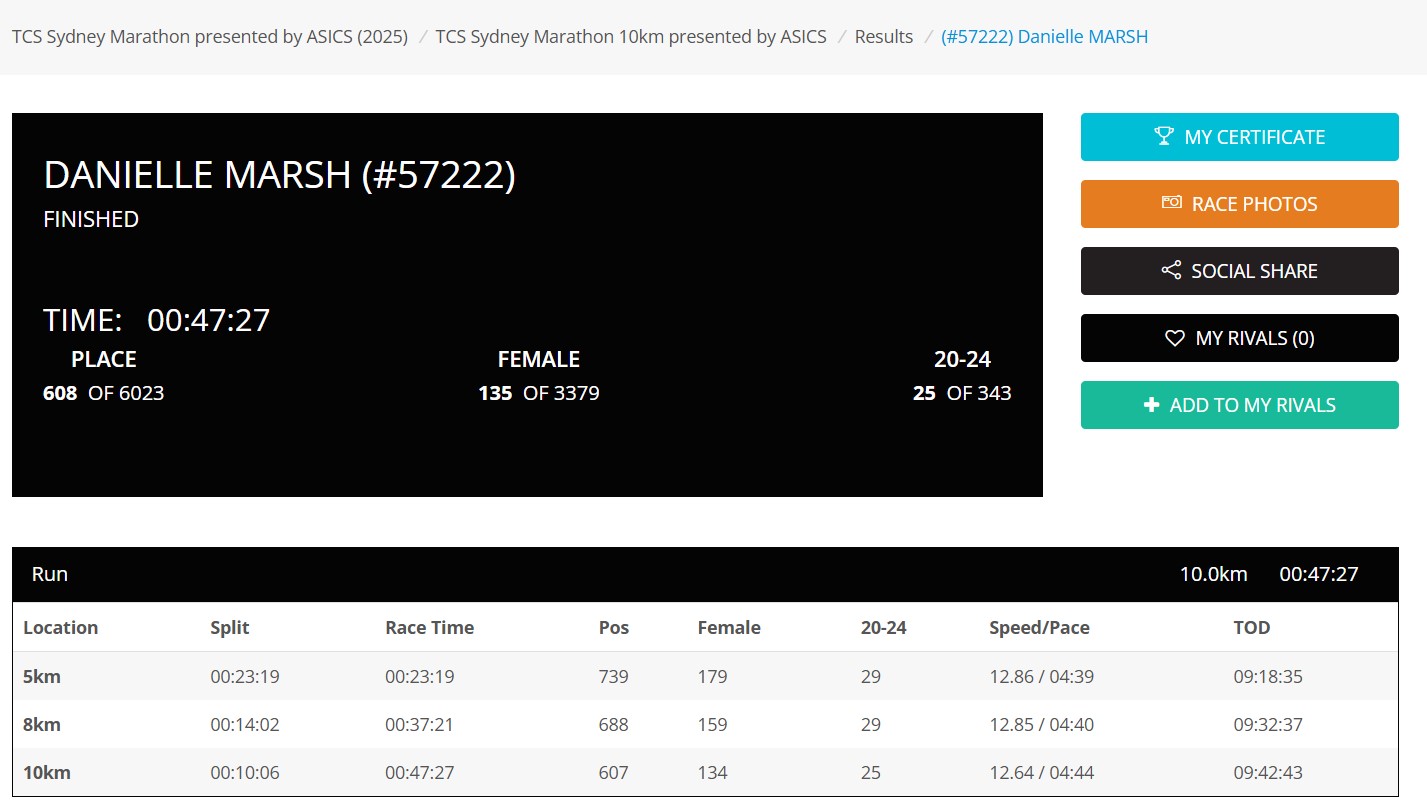Viewport: 1427px width, 800px height.
Task: Select the Location column header
Action: pos(61,628)
